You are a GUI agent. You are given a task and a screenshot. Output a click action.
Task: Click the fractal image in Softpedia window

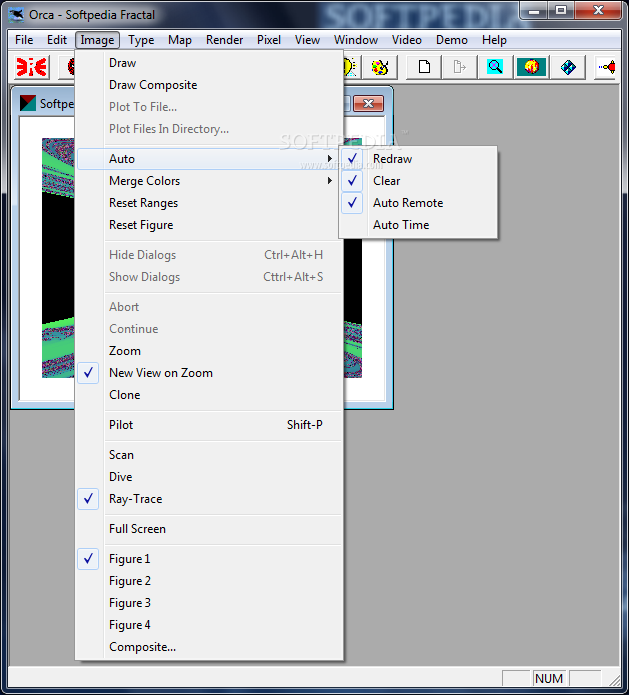(x=58, y=258)
